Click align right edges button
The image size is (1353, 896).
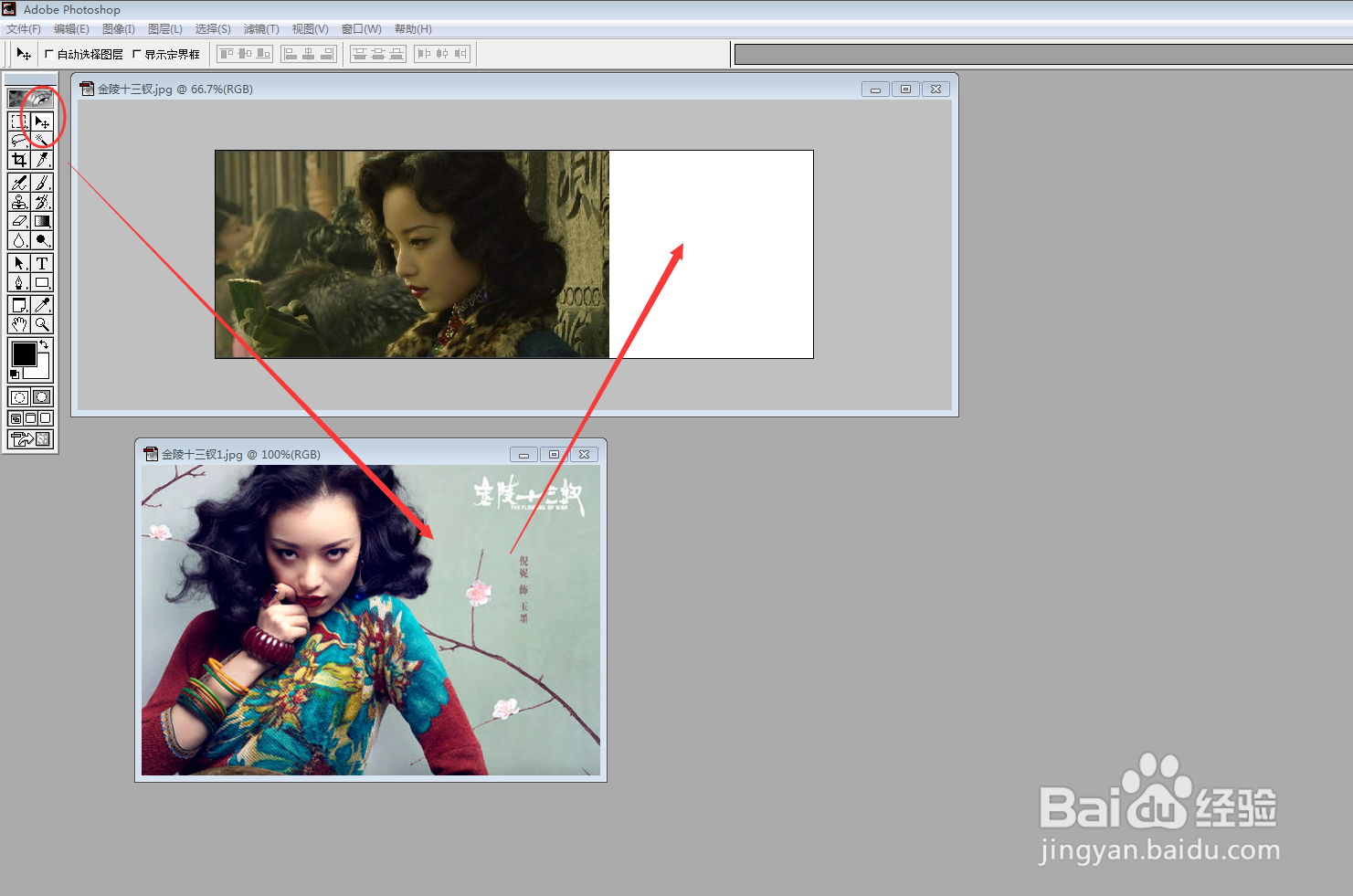click(x=326, y=54)
